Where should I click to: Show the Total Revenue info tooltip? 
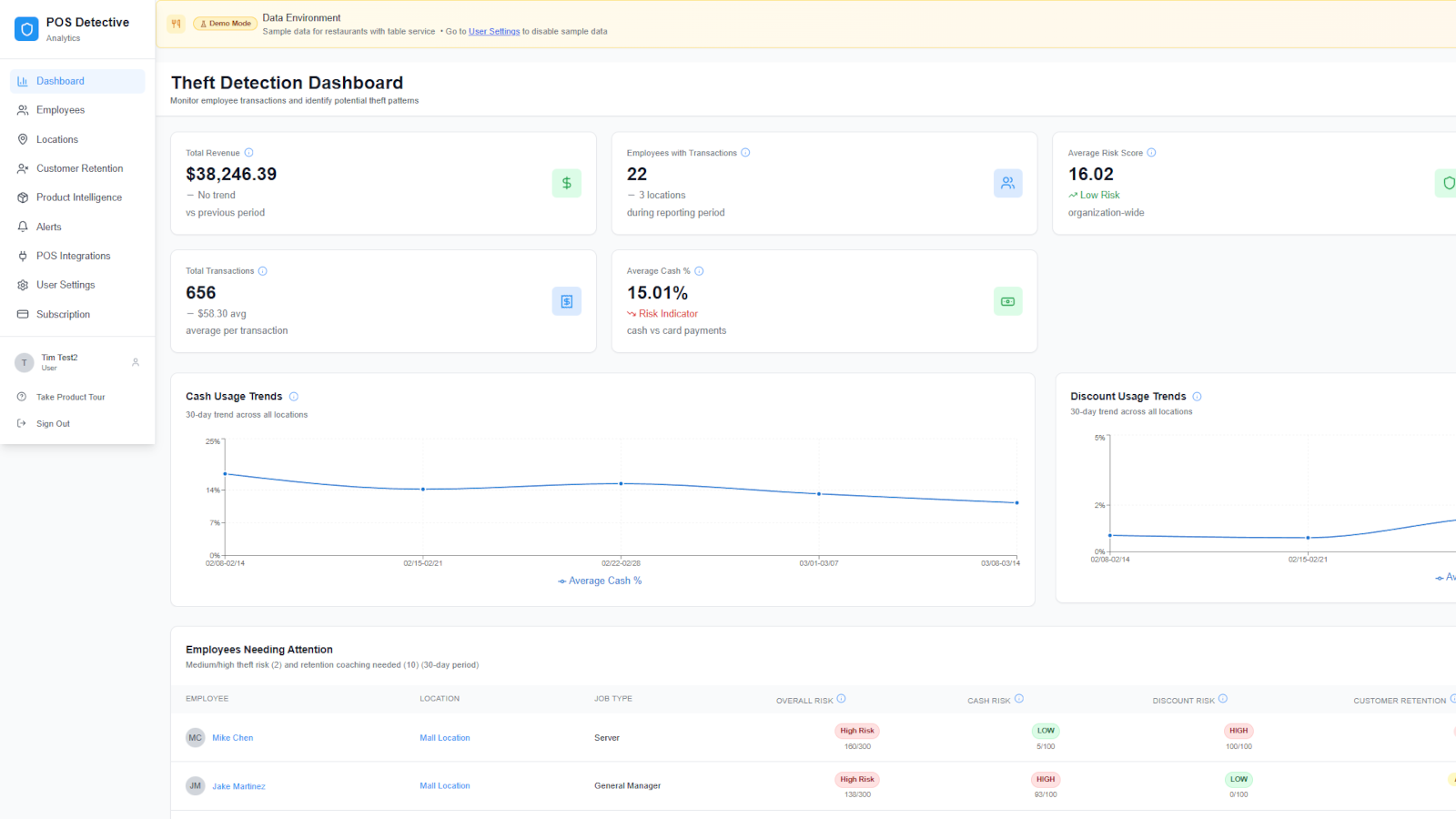[247, 152]
